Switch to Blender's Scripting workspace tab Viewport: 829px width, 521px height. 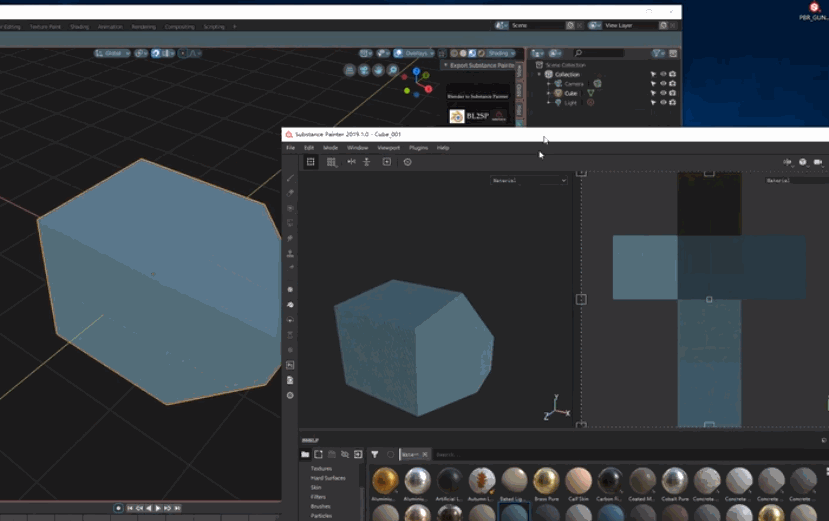[x=214, y=26]
